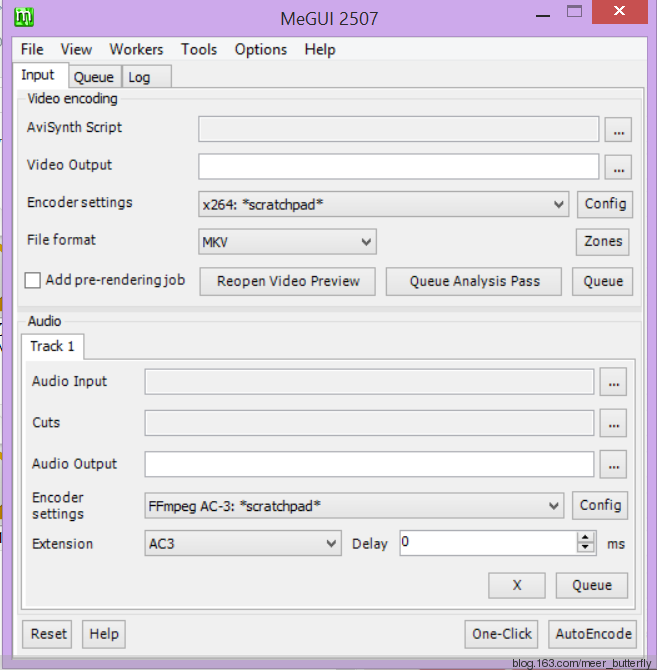
Task: Open the File menu
Action: point(32,50)
